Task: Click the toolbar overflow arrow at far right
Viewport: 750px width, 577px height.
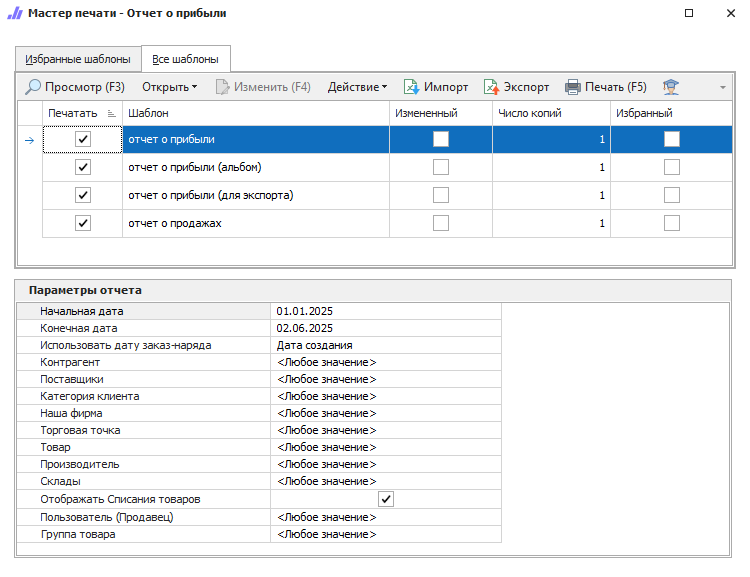Action: point(722,88)
